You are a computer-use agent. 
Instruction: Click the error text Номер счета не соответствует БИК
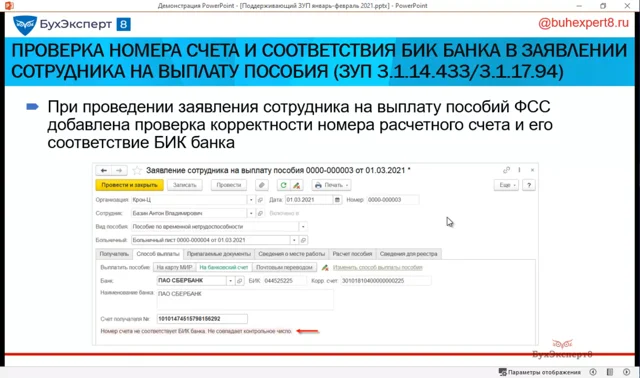(196, 331)
